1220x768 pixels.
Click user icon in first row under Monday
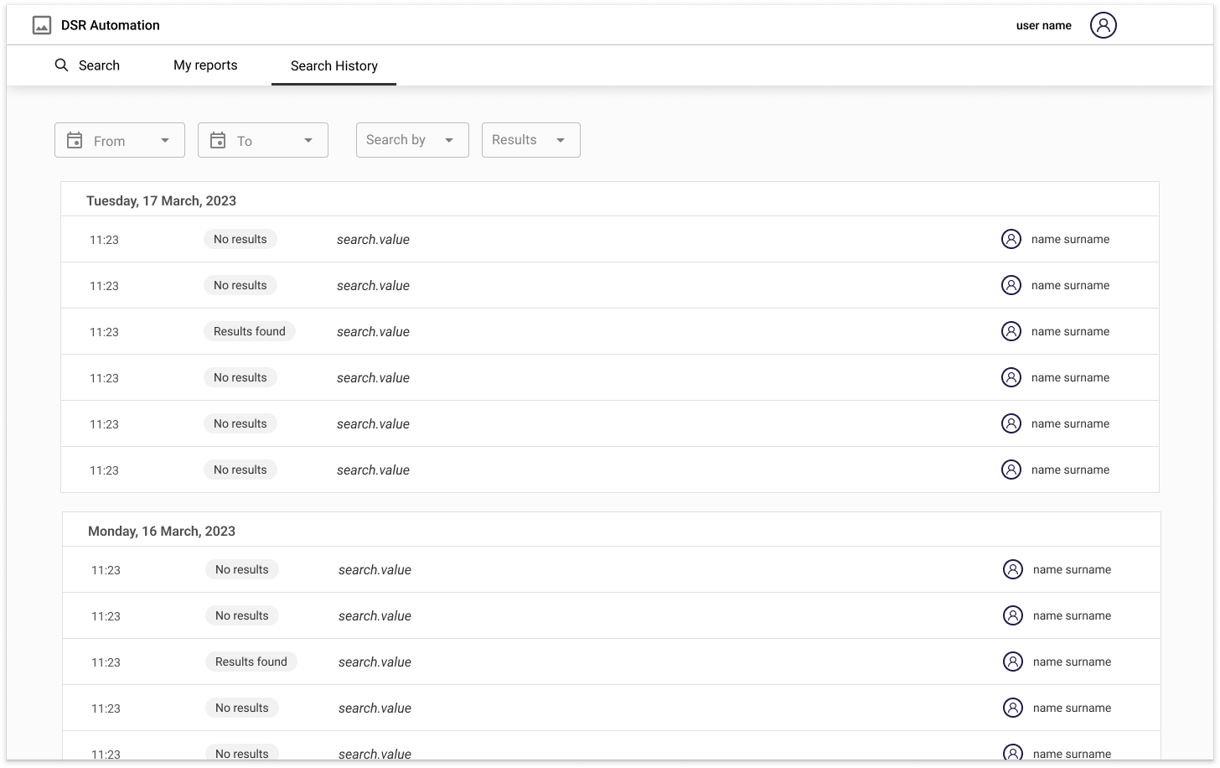(x=1013, y=569)
